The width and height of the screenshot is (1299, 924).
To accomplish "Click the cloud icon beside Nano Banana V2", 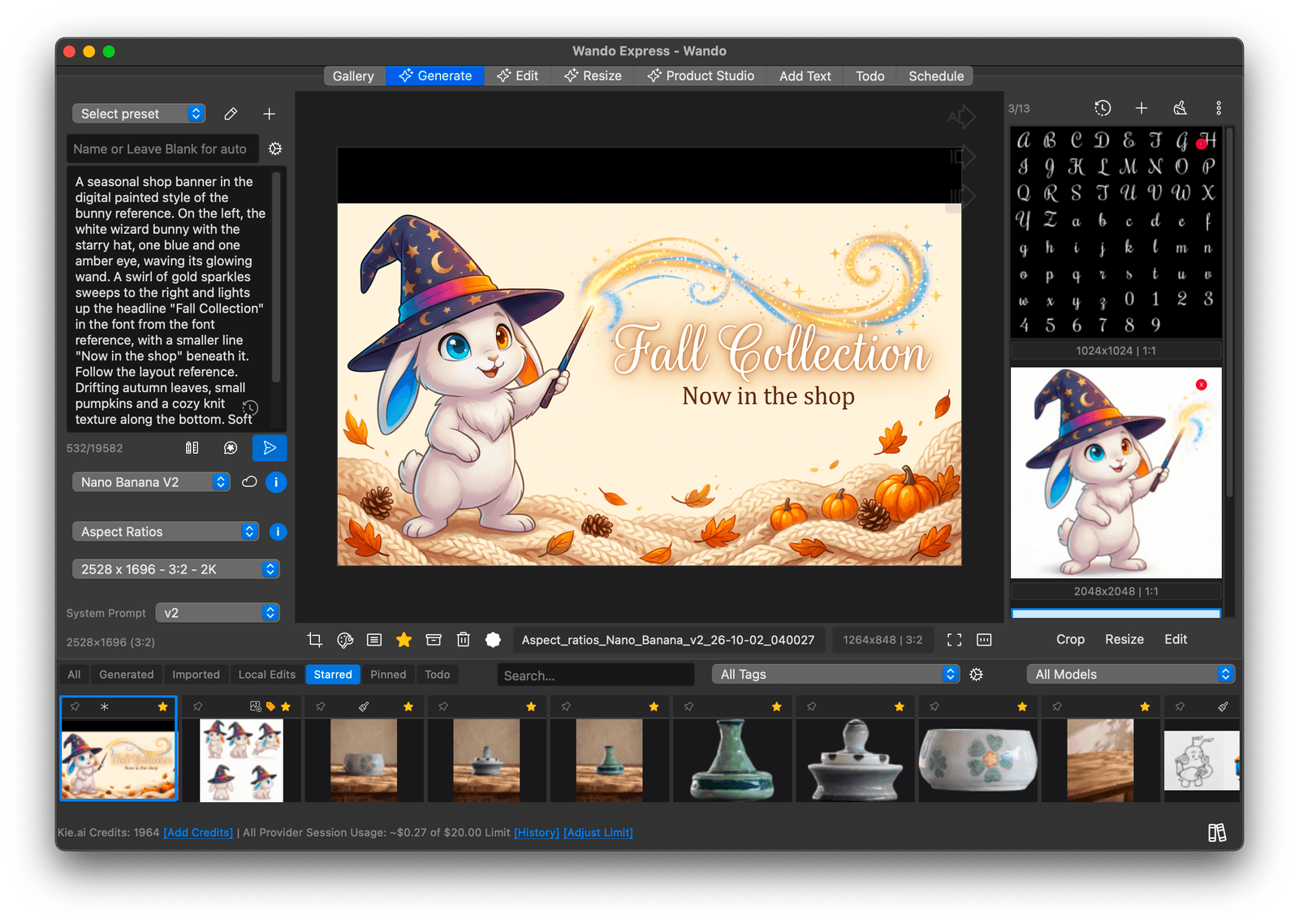I will (x=249, y=481).
